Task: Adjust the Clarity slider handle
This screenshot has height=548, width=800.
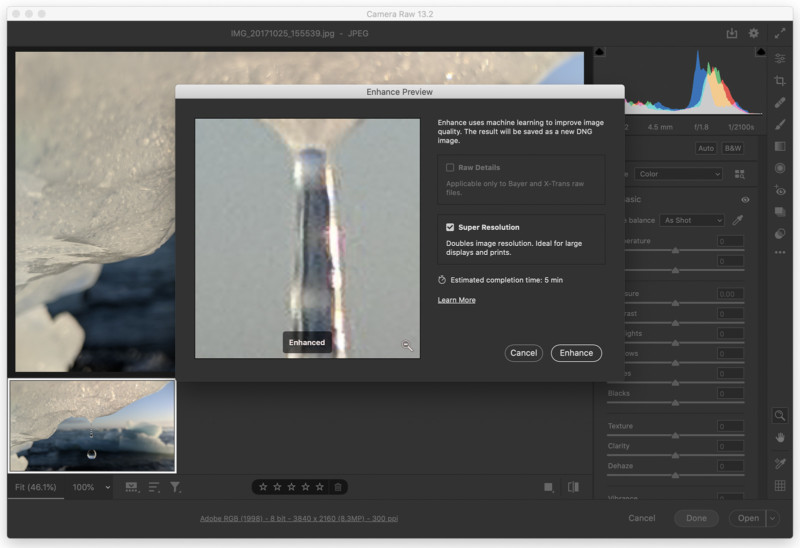Action: coord(675,456)
